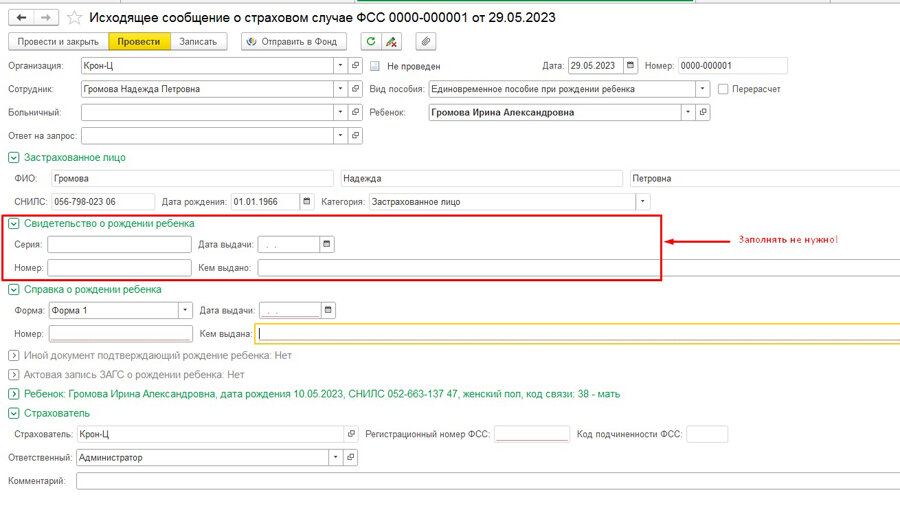The image size is (900, 517).
Task: Open the Больничный record via its open icon
Action: pos(355,112)
